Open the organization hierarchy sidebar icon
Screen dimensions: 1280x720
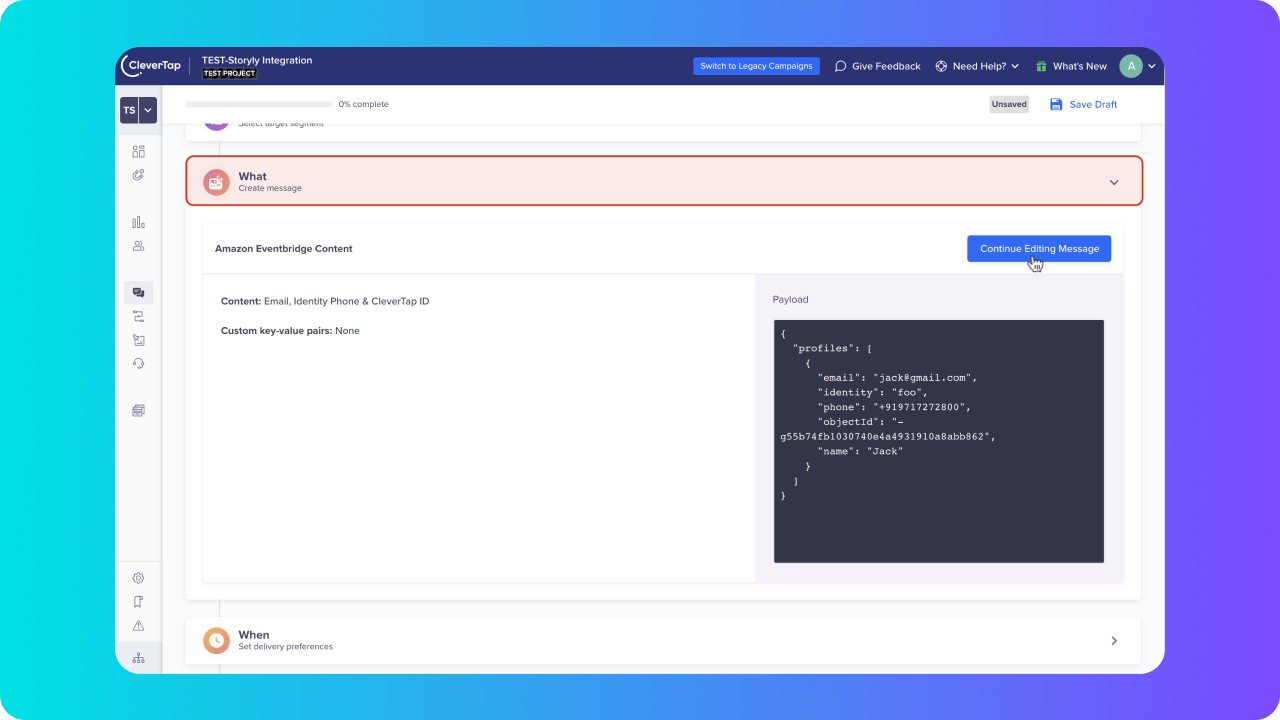[x=138, y=658]
